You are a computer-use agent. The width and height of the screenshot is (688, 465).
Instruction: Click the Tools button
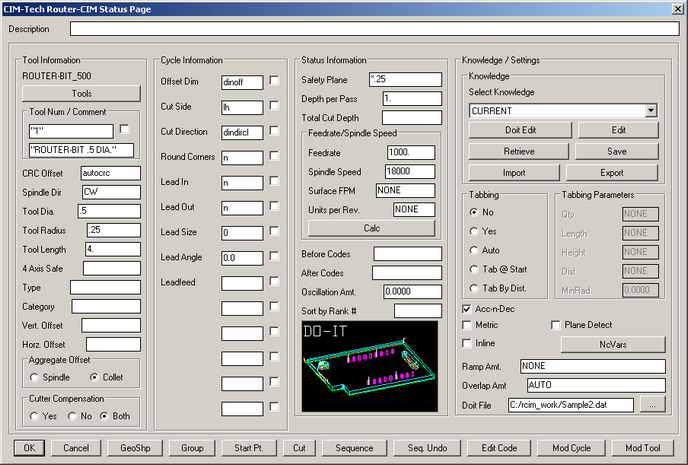pyautogui.click(x=82, y=93)
